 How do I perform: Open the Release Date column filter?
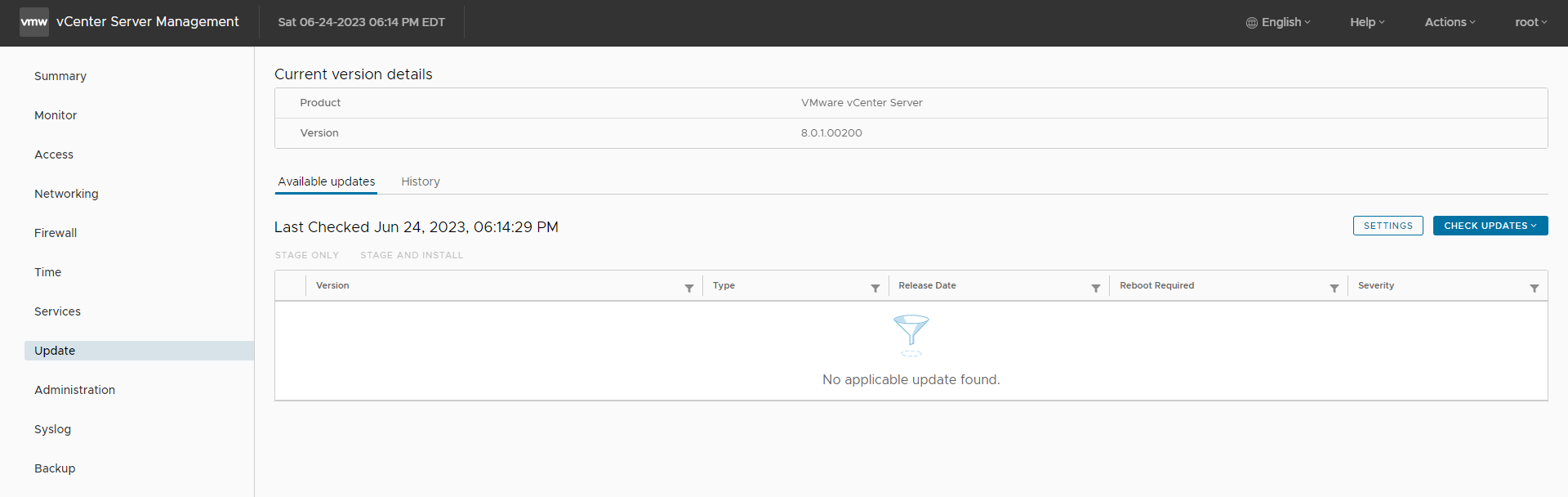tap(1096, 288)
